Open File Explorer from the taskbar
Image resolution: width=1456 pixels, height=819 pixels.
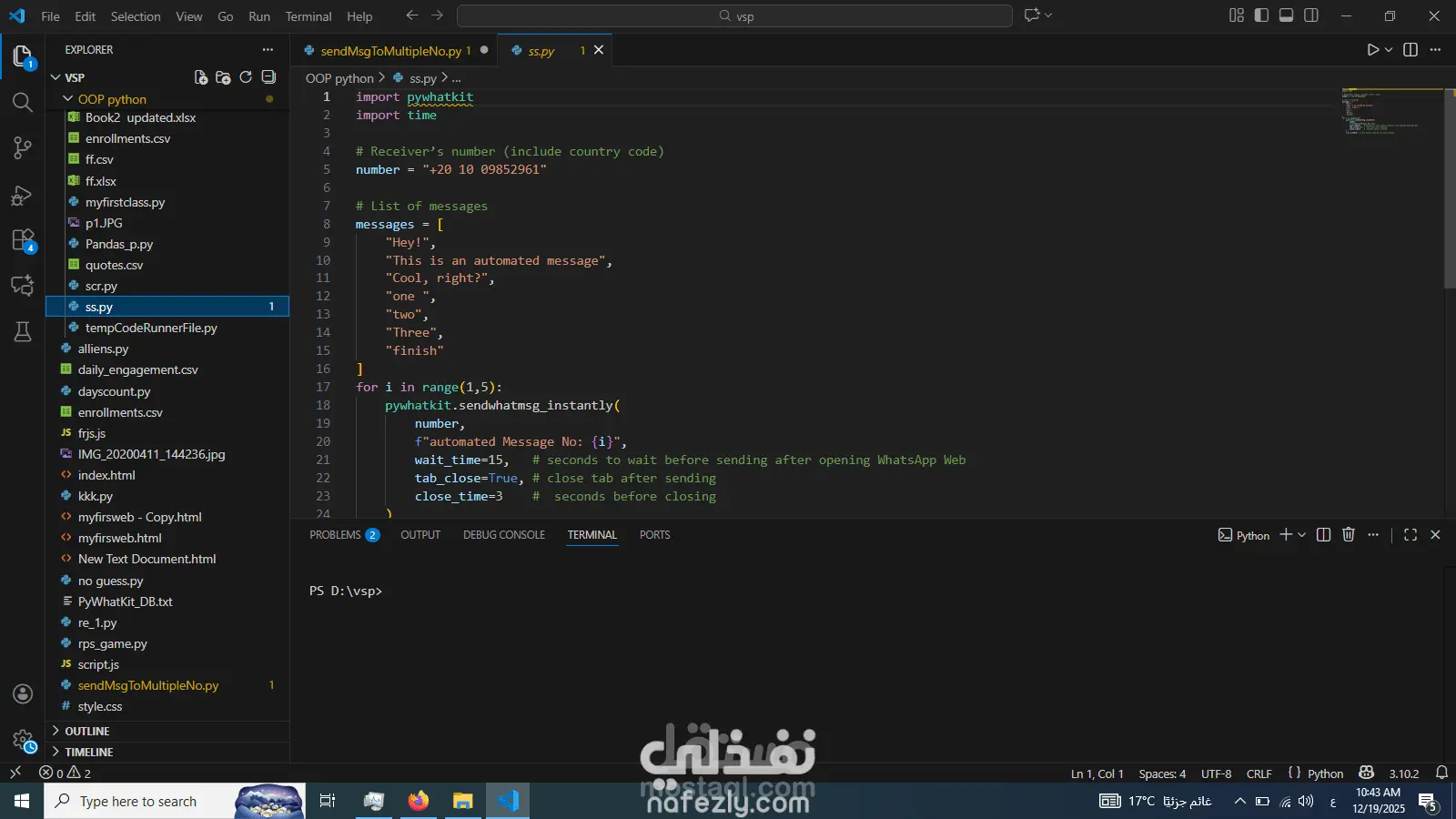pyautogui.click(x=463, y=801)
